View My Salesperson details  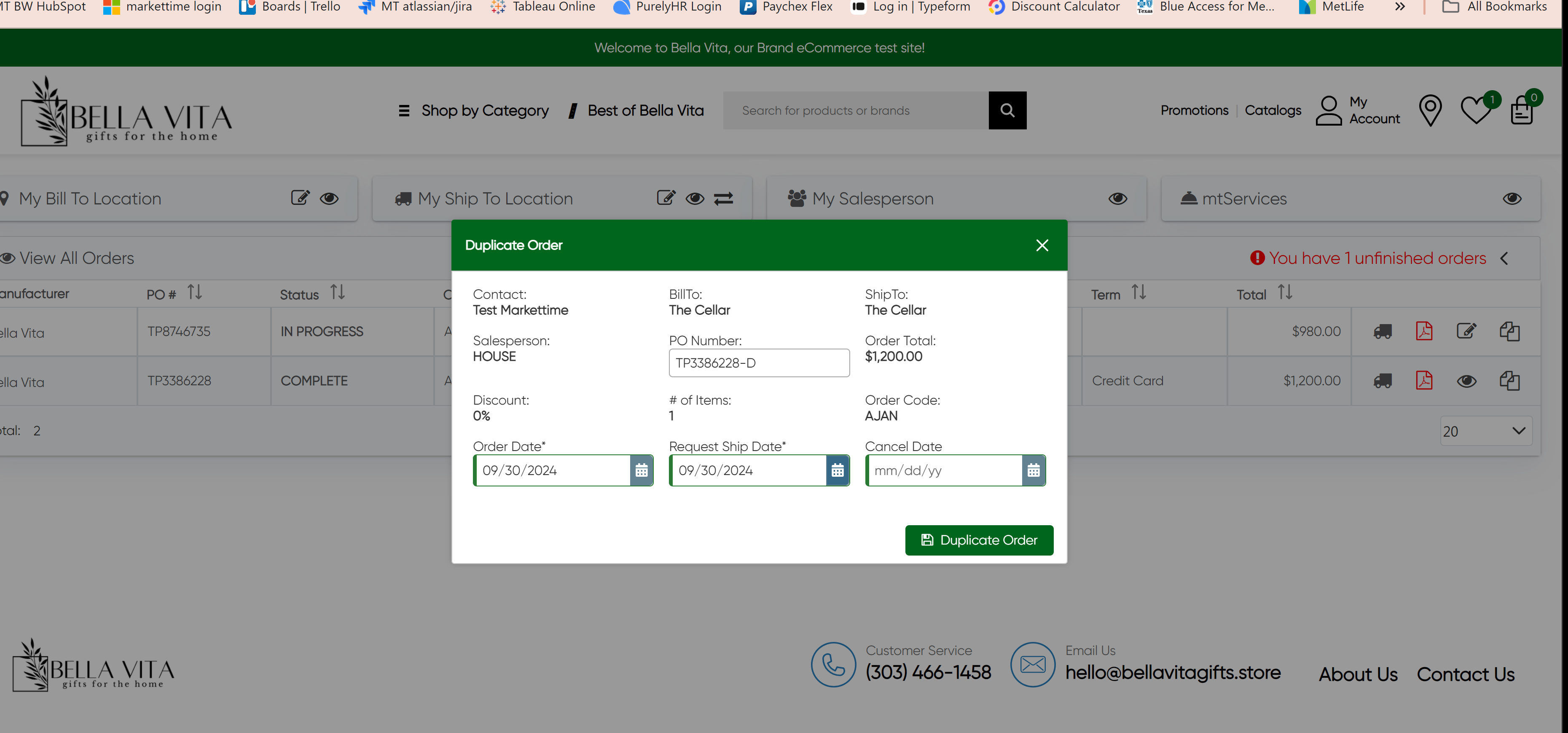click(1117, 199)
